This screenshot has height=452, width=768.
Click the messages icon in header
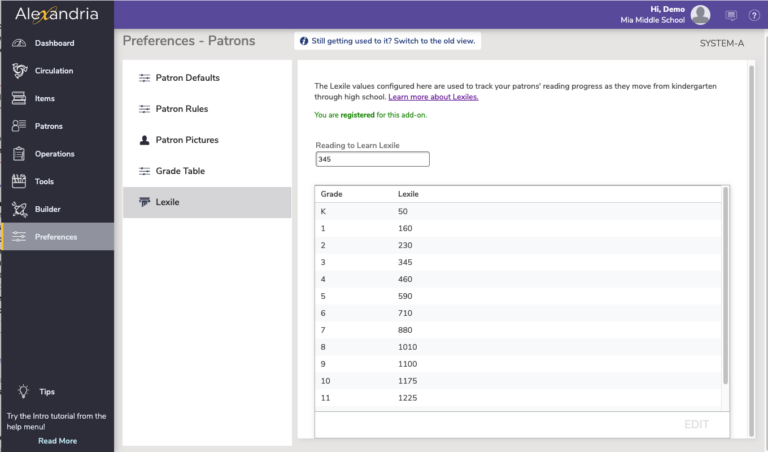pos(731,15)
